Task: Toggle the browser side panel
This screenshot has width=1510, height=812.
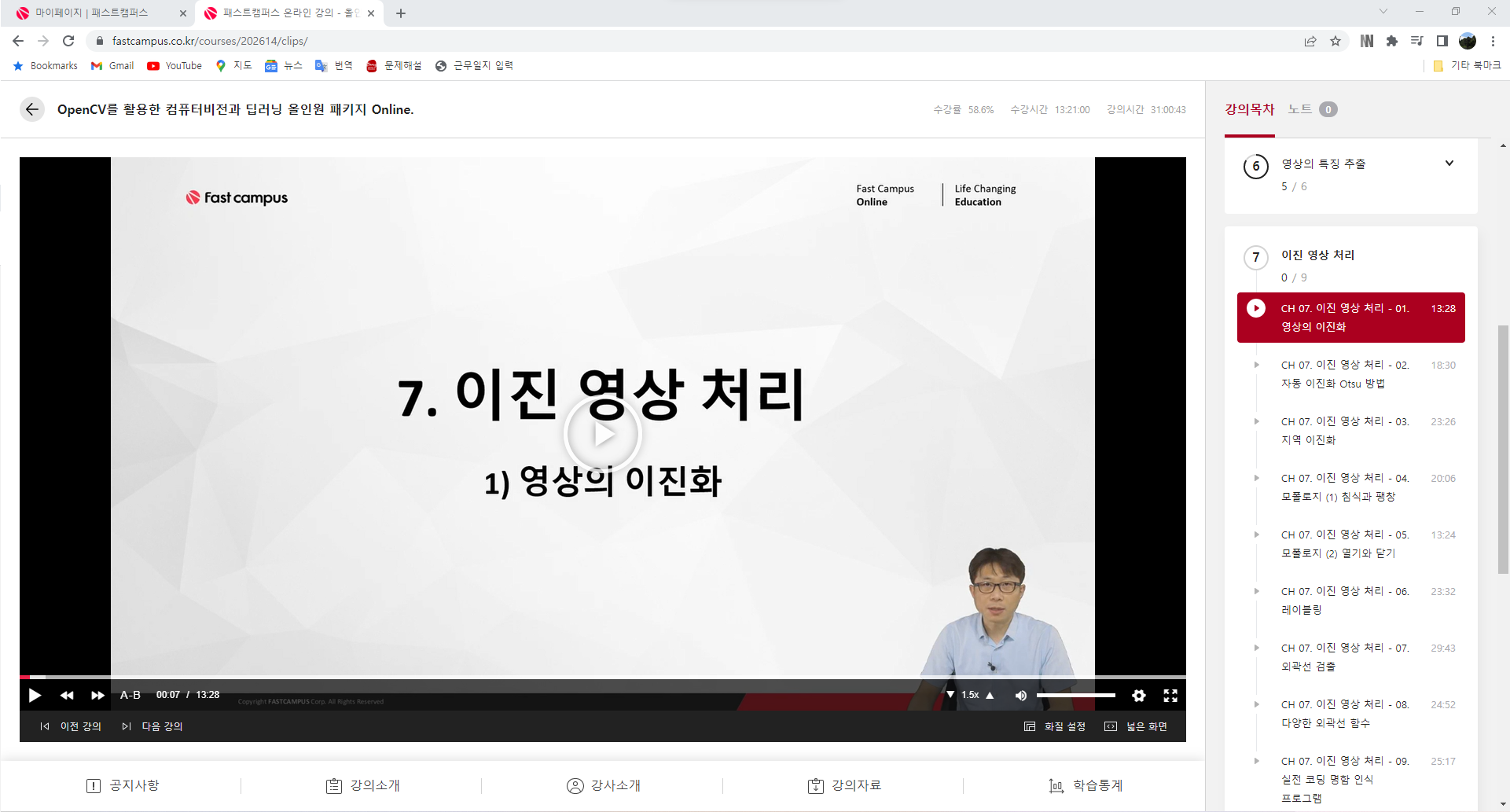Action: click(1442, 41)
